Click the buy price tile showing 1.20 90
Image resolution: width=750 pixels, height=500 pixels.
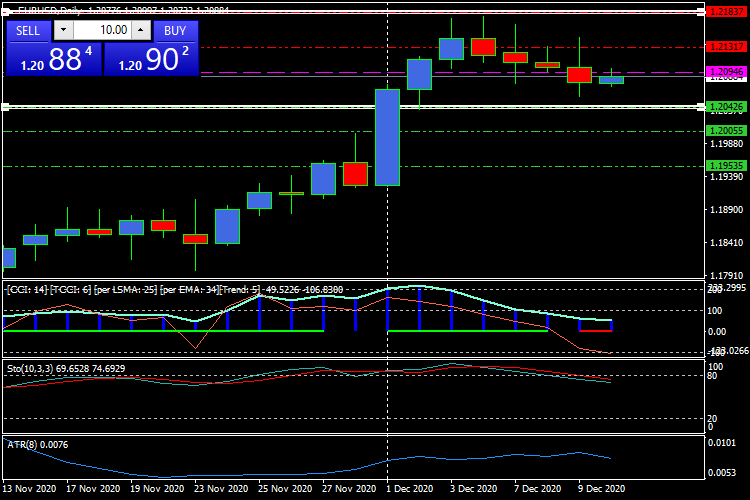(x=151, y=59)
